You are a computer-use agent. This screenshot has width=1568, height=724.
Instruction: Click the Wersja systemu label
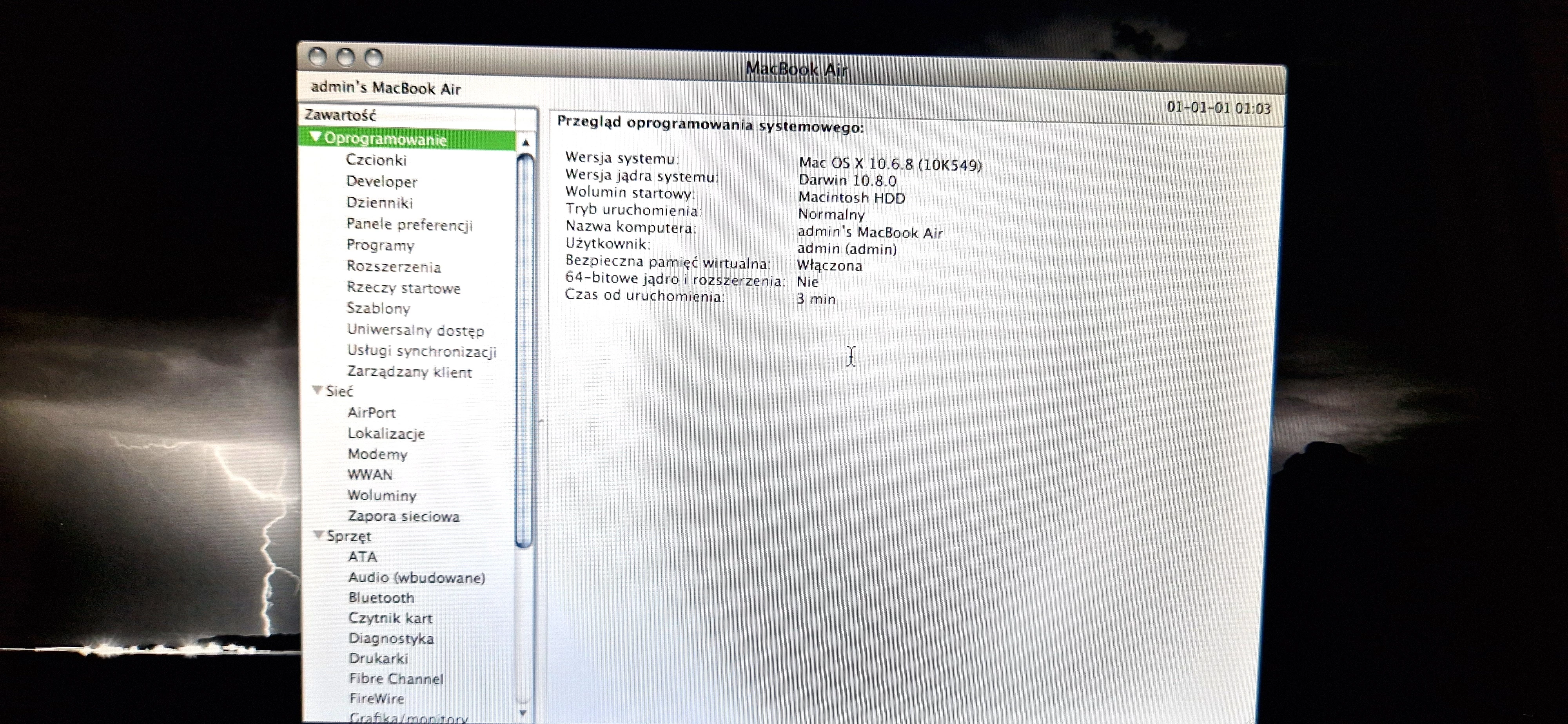[x=621, y=158]
